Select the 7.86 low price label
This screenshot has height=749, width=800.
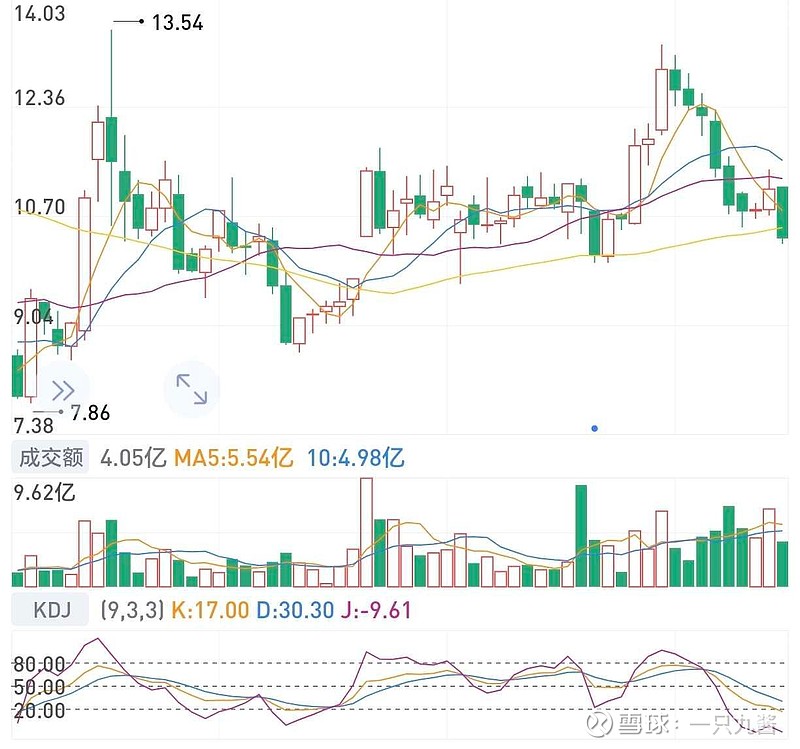click(x=90, y=412)
